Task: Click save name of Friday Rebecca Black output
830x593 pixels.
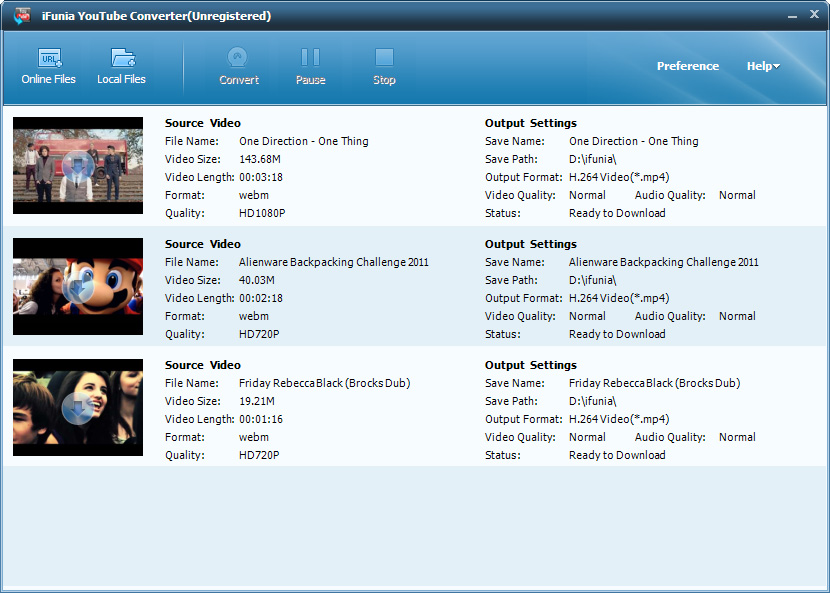Action: pos(655,383)
